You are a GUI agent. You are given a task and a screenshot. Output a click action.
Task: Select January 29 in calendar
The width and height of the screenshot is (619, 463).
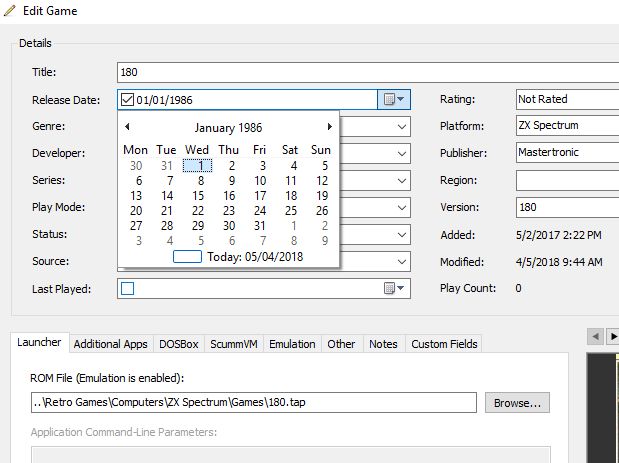coord(198,226)
